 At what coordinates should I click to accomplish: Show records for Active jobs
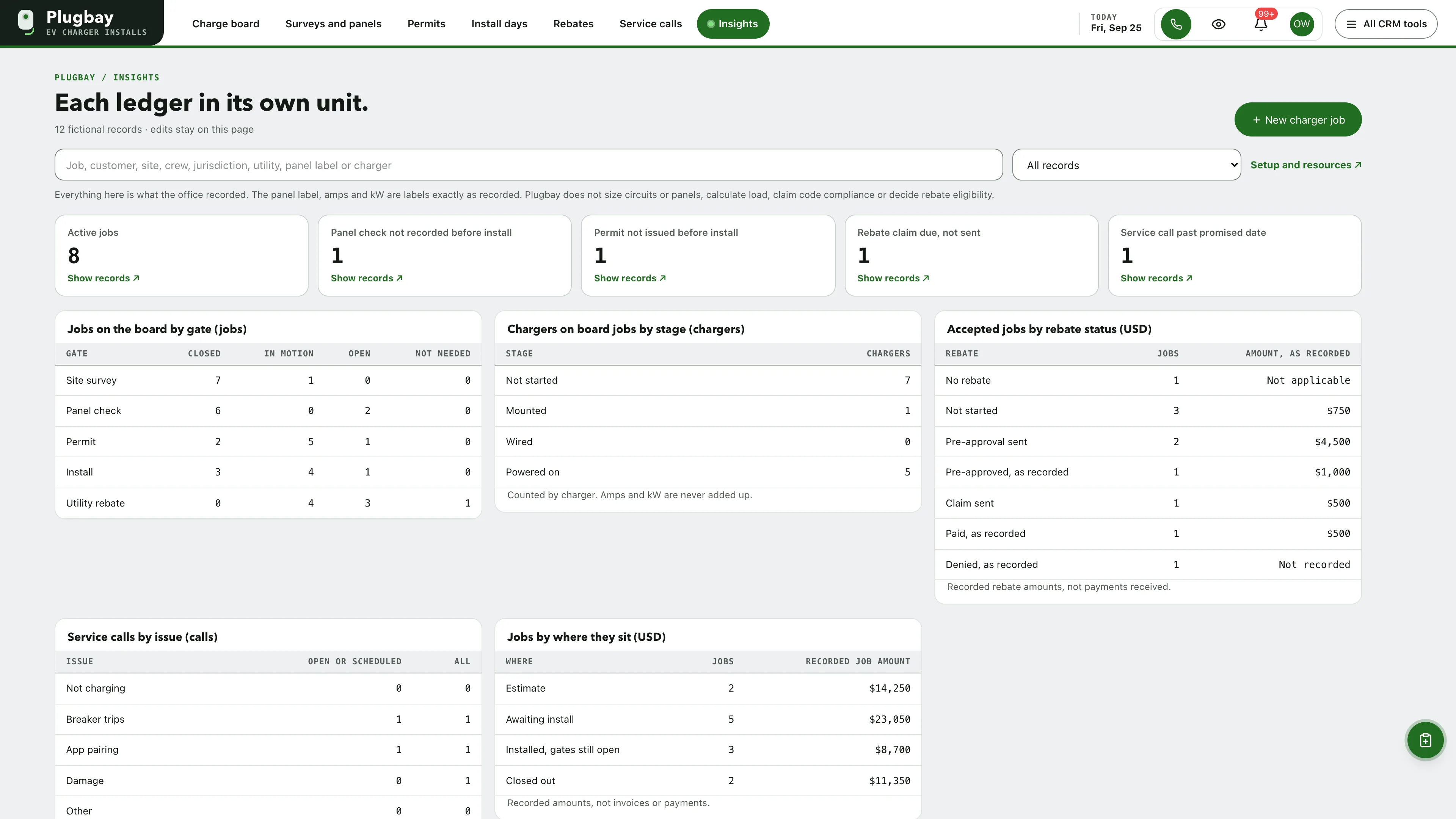click(104, 278)
